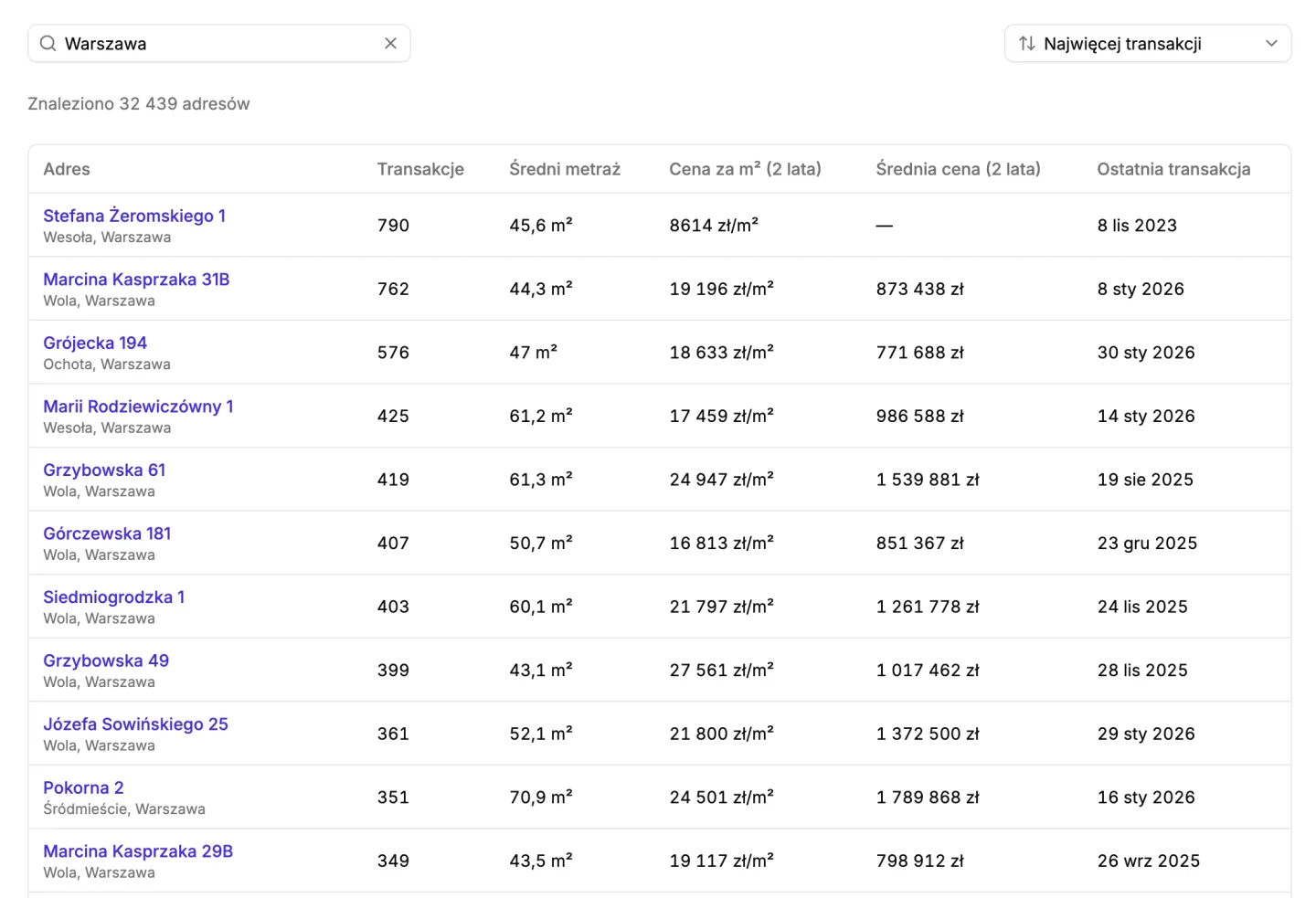Click the search magnifier icon
This screenshot has width=1316, height=898.
[x=48, y=43]
